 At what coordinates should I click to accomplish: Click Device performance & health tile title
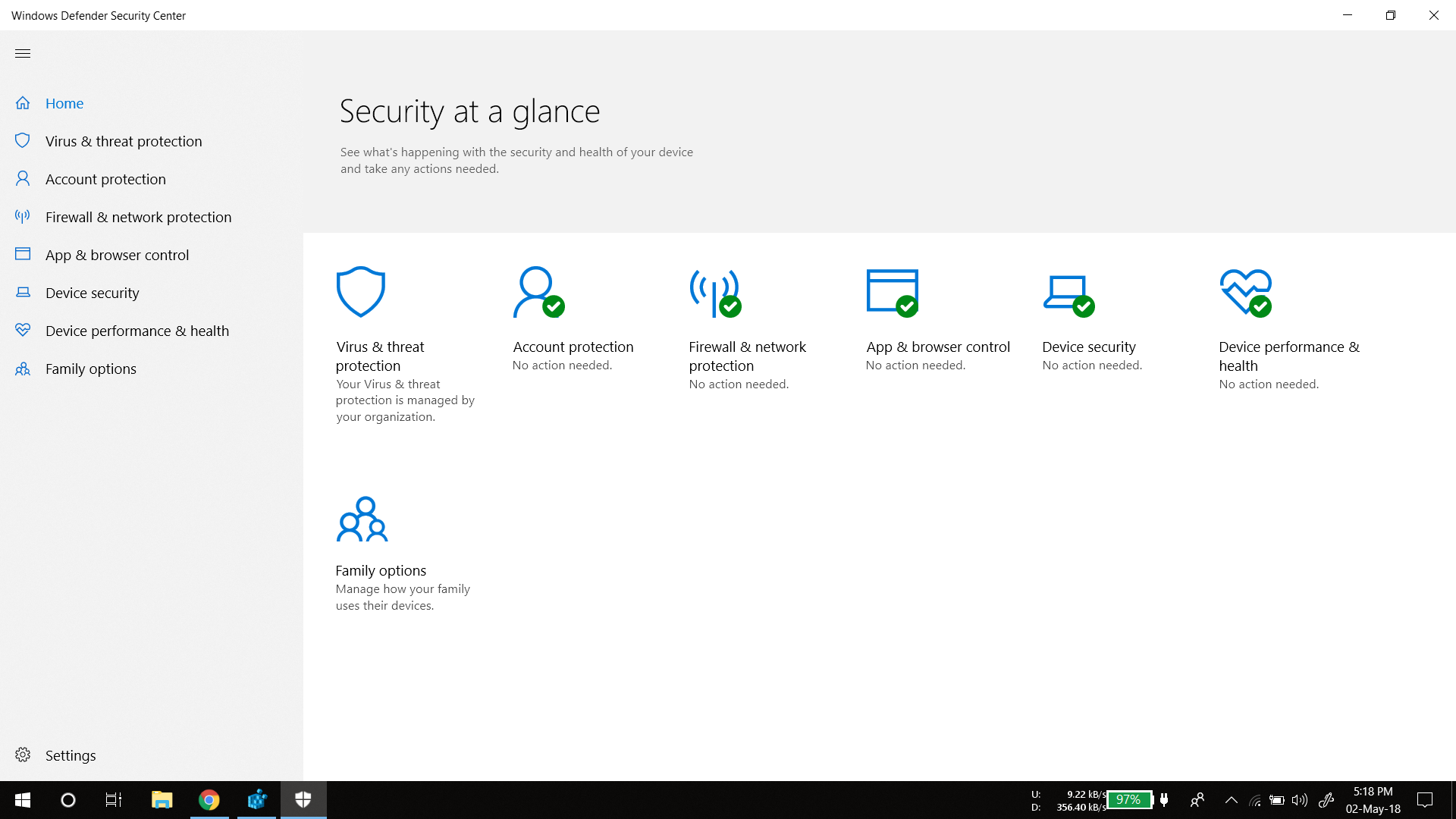1289,356
